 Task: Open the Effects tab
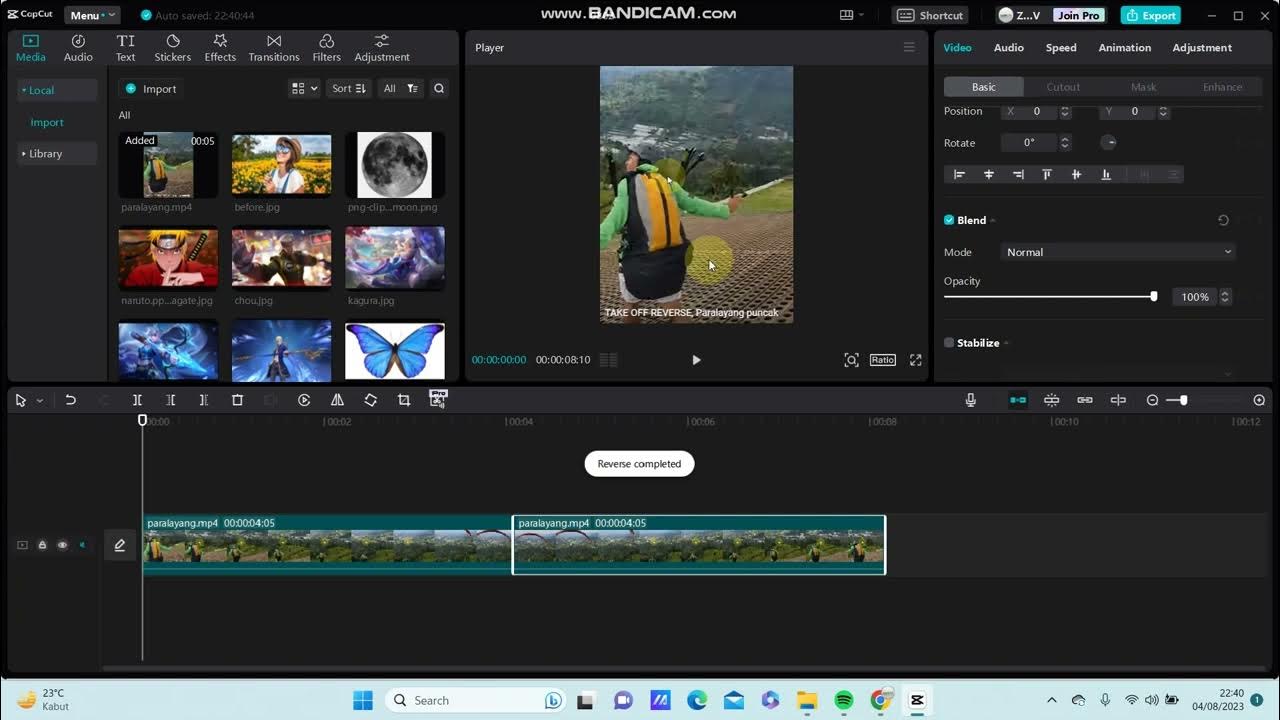220,48
